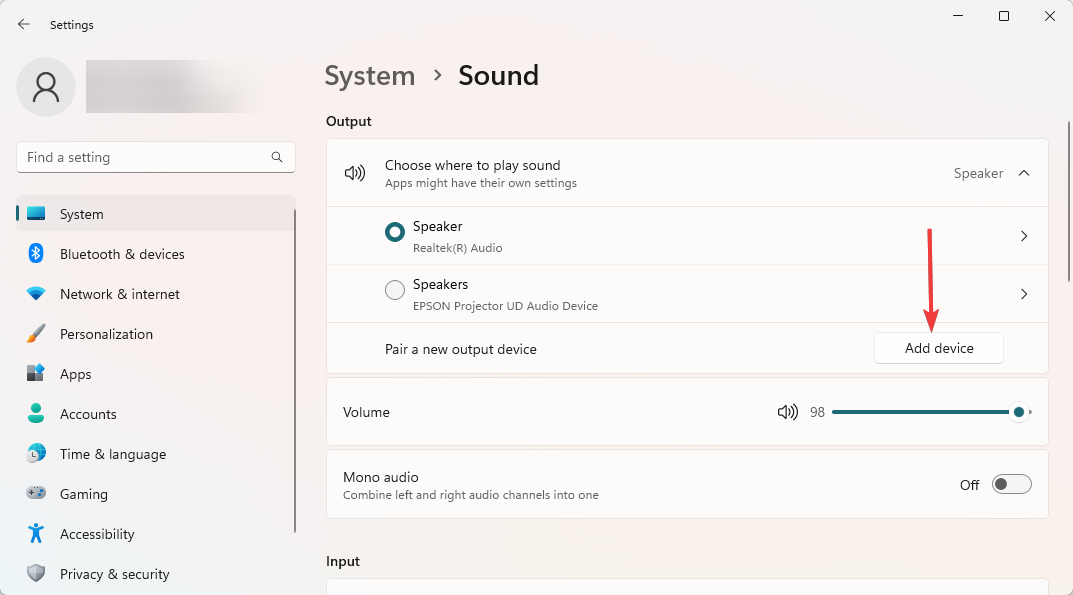Collapse the Choose where to play sound section
The width and height of the screenshot is (1073, 595).
[x=1024, y=173]
